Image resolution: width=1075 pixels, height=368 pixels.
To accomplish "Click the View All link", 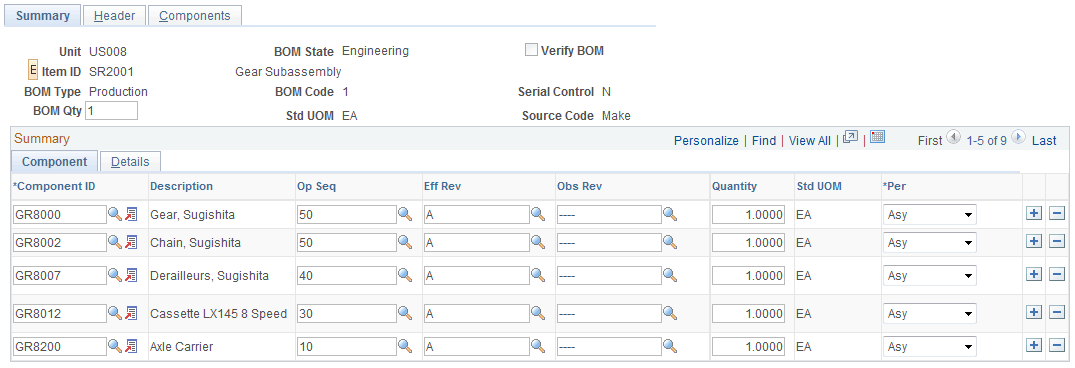I will click(810, 140).
